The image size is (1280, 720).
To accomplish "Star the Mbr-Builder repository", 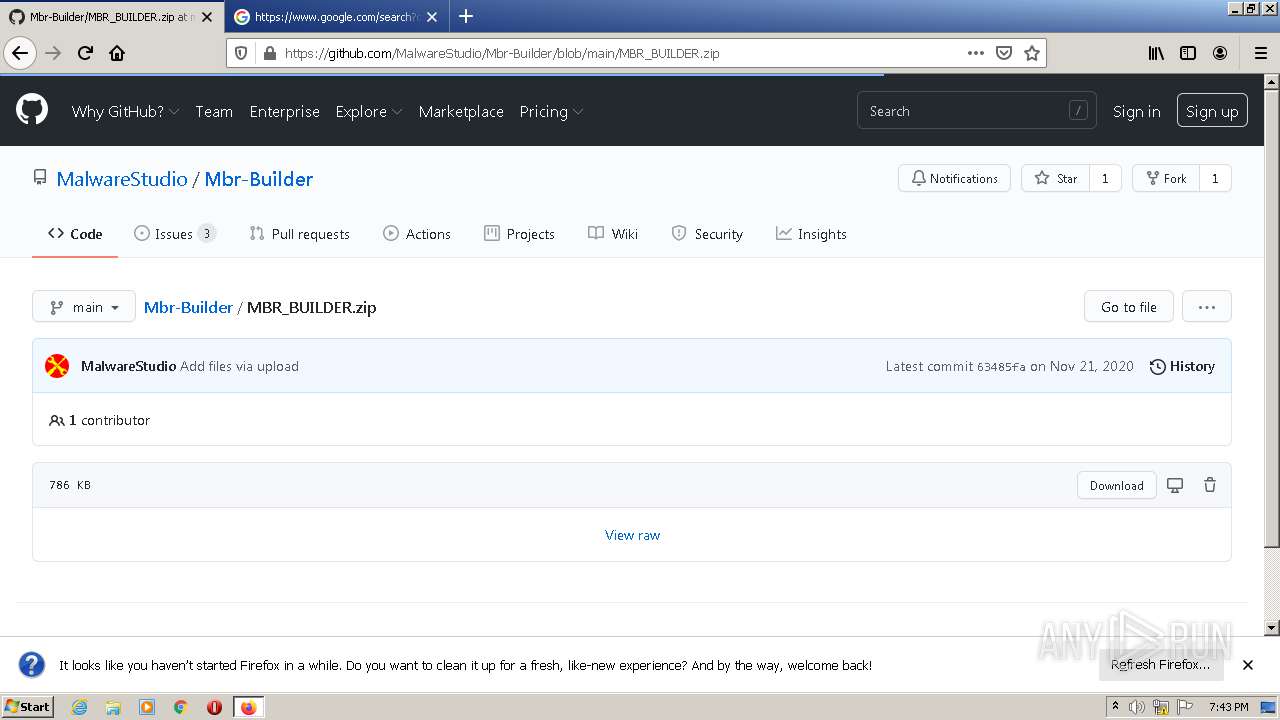I will tap(1055, 178).
